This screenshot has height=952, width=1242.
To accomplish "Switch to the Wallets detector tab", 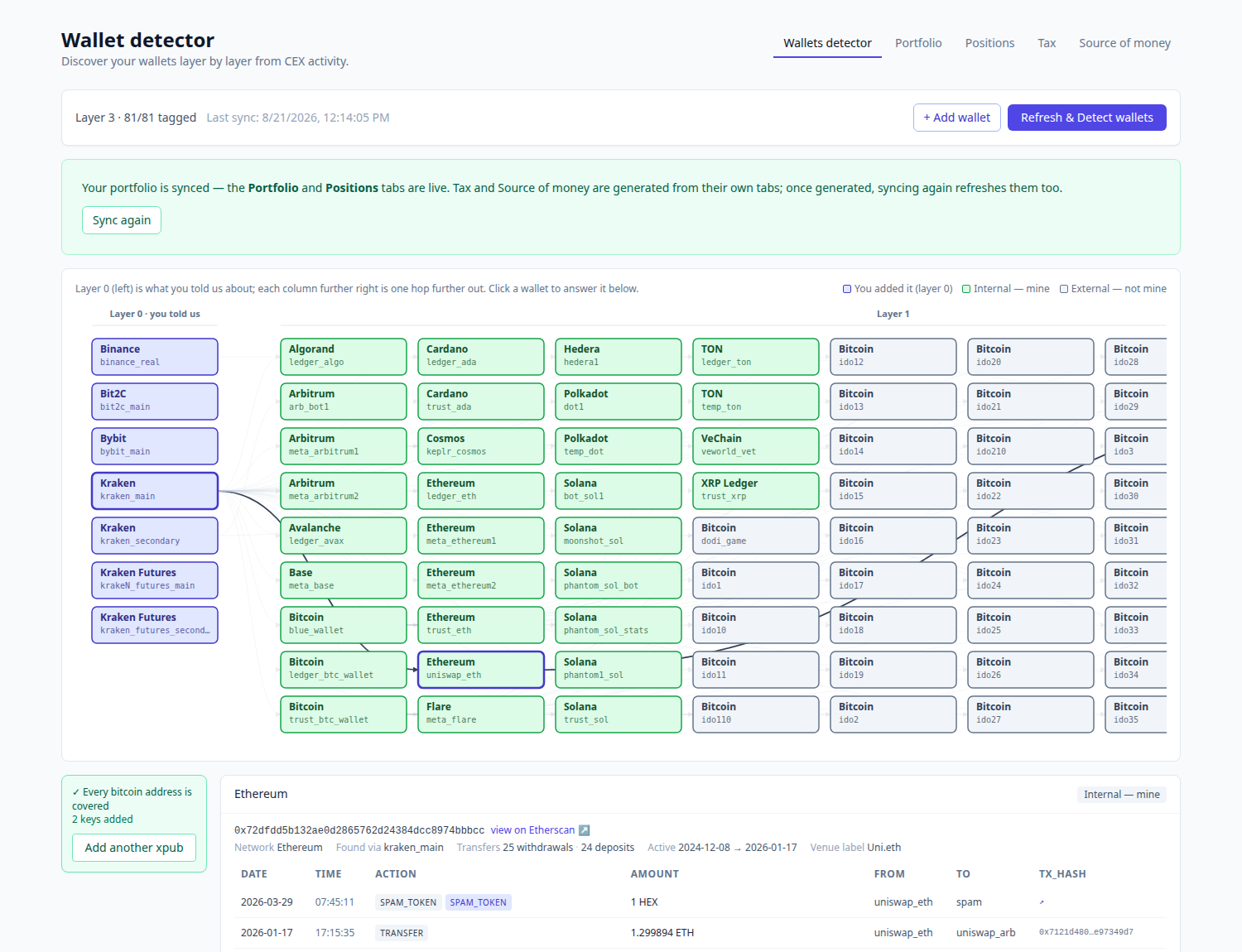I will (x=827, y=43).
